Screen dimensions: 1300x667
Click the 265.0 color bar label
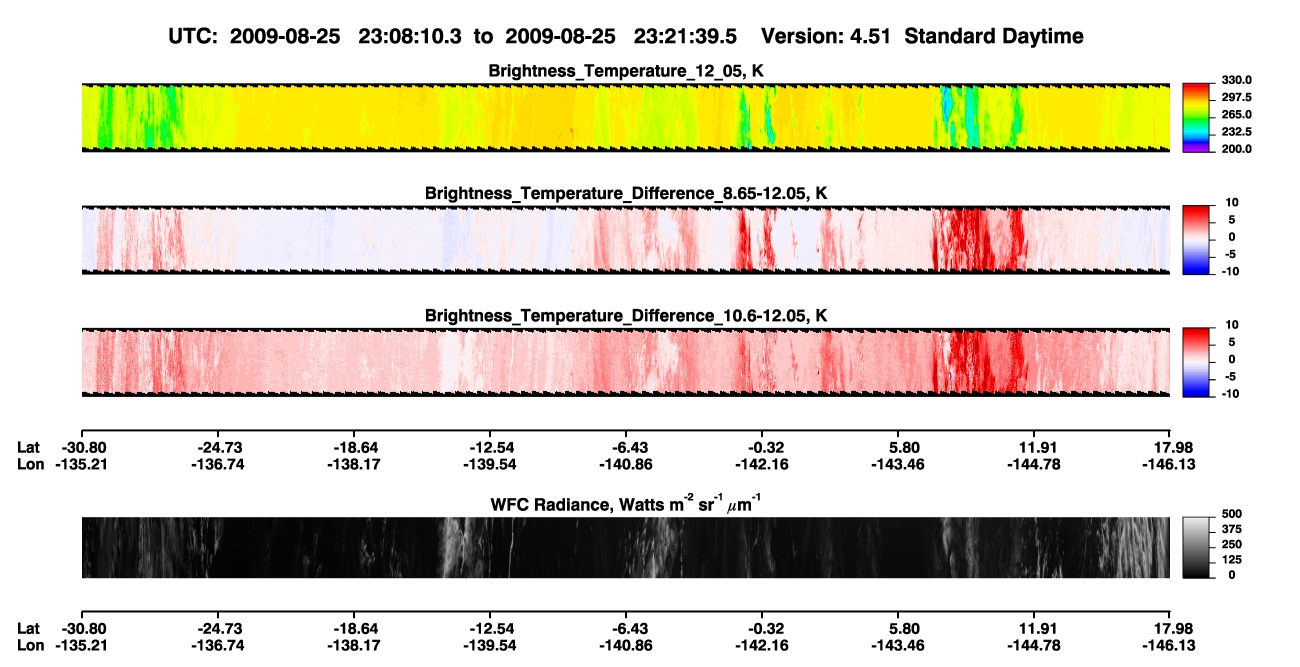point(1237,114)
